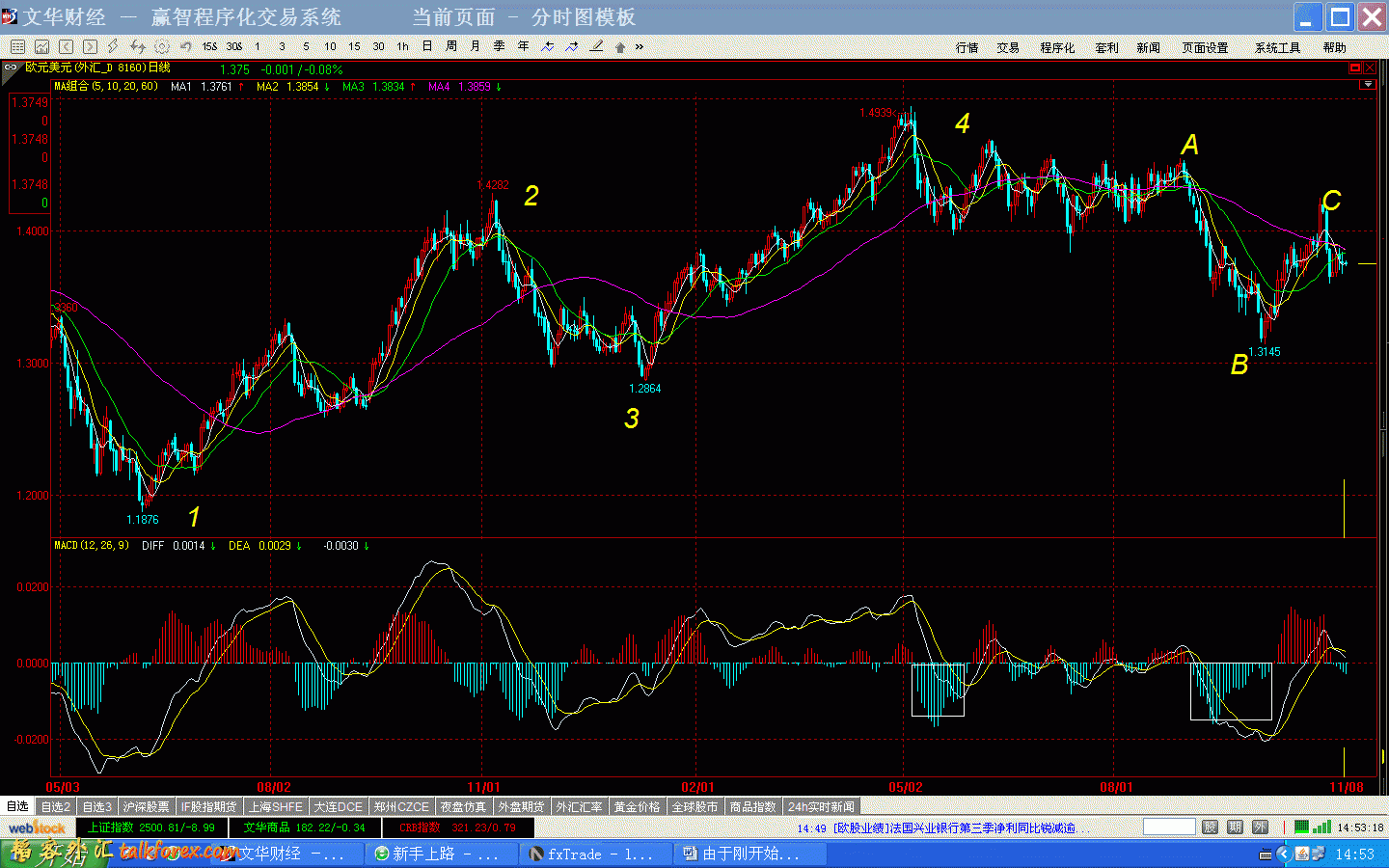Select weekly (周) chart period

point(450,46)
